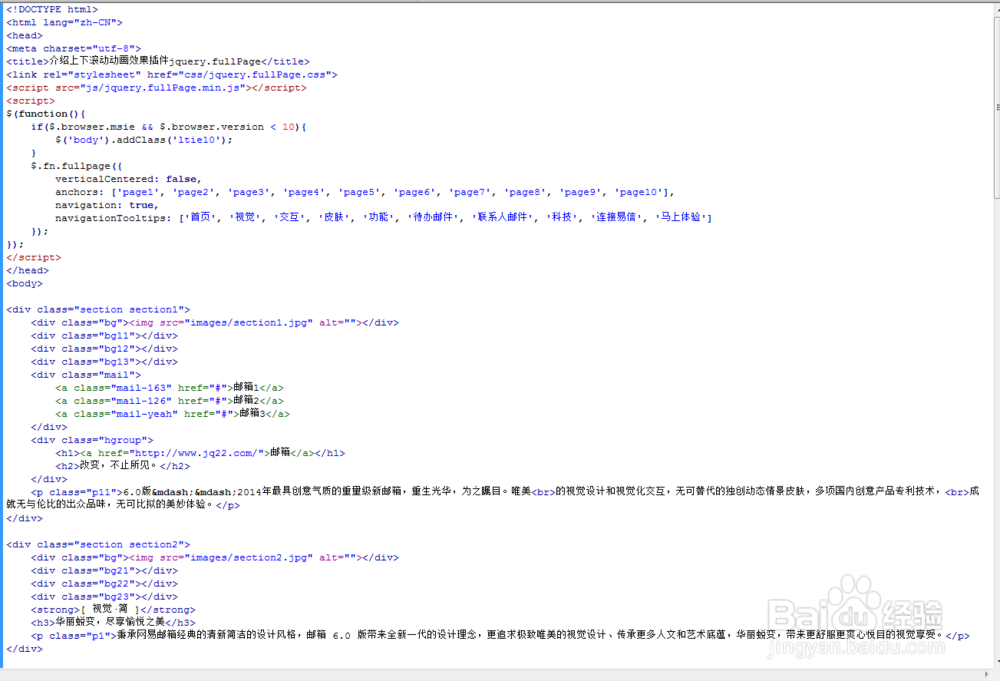Viewport: 1000px width, 681px height.
Task: Click the '<html lang="zh-CN">' line
Action: click(x=64, y=22)
